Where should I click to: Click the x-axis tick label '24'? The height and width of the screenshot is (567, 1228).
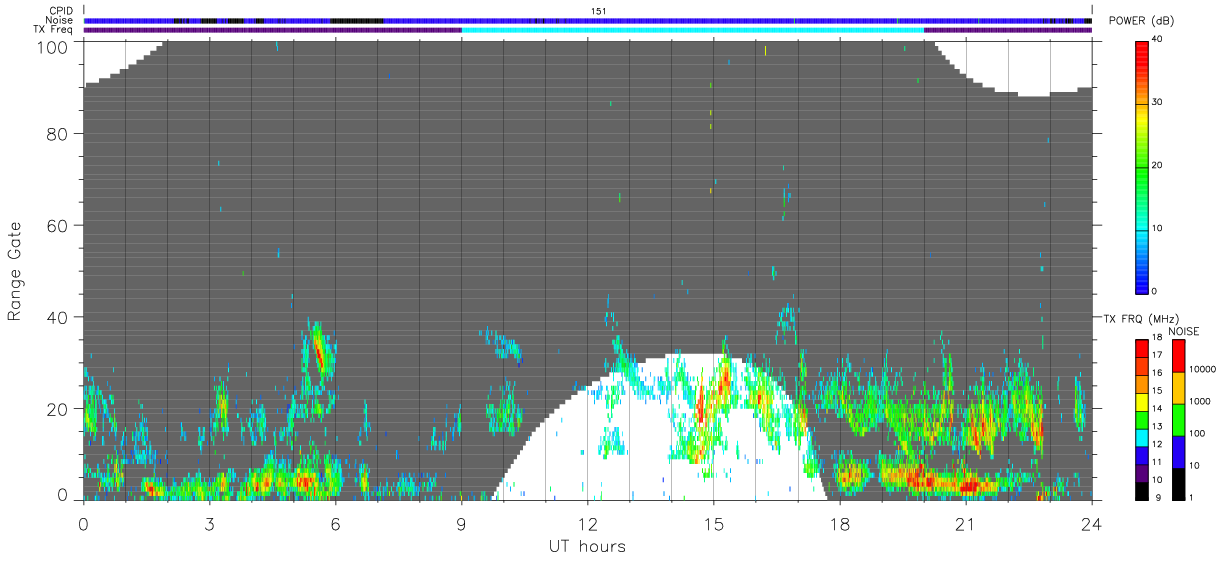(x=1092, y=523)
